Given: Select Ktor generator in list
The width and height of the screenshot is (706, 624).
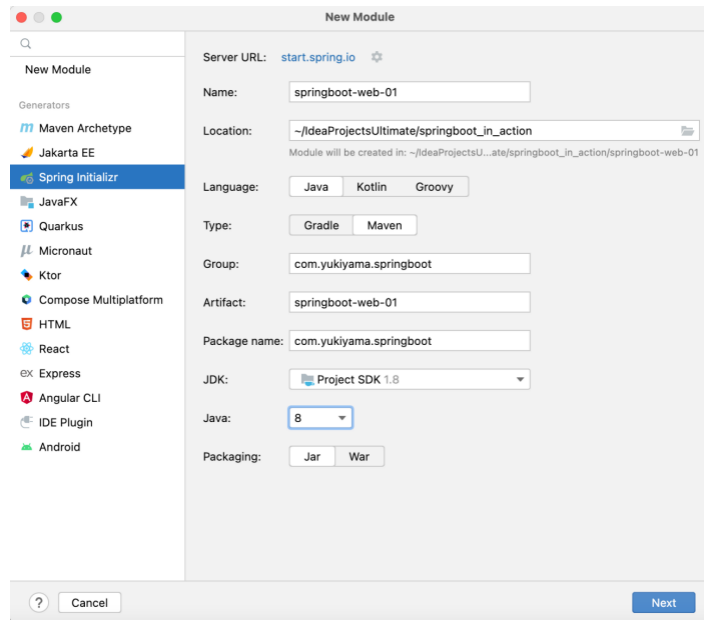Looking at the screenshot, I should point(97,275).
